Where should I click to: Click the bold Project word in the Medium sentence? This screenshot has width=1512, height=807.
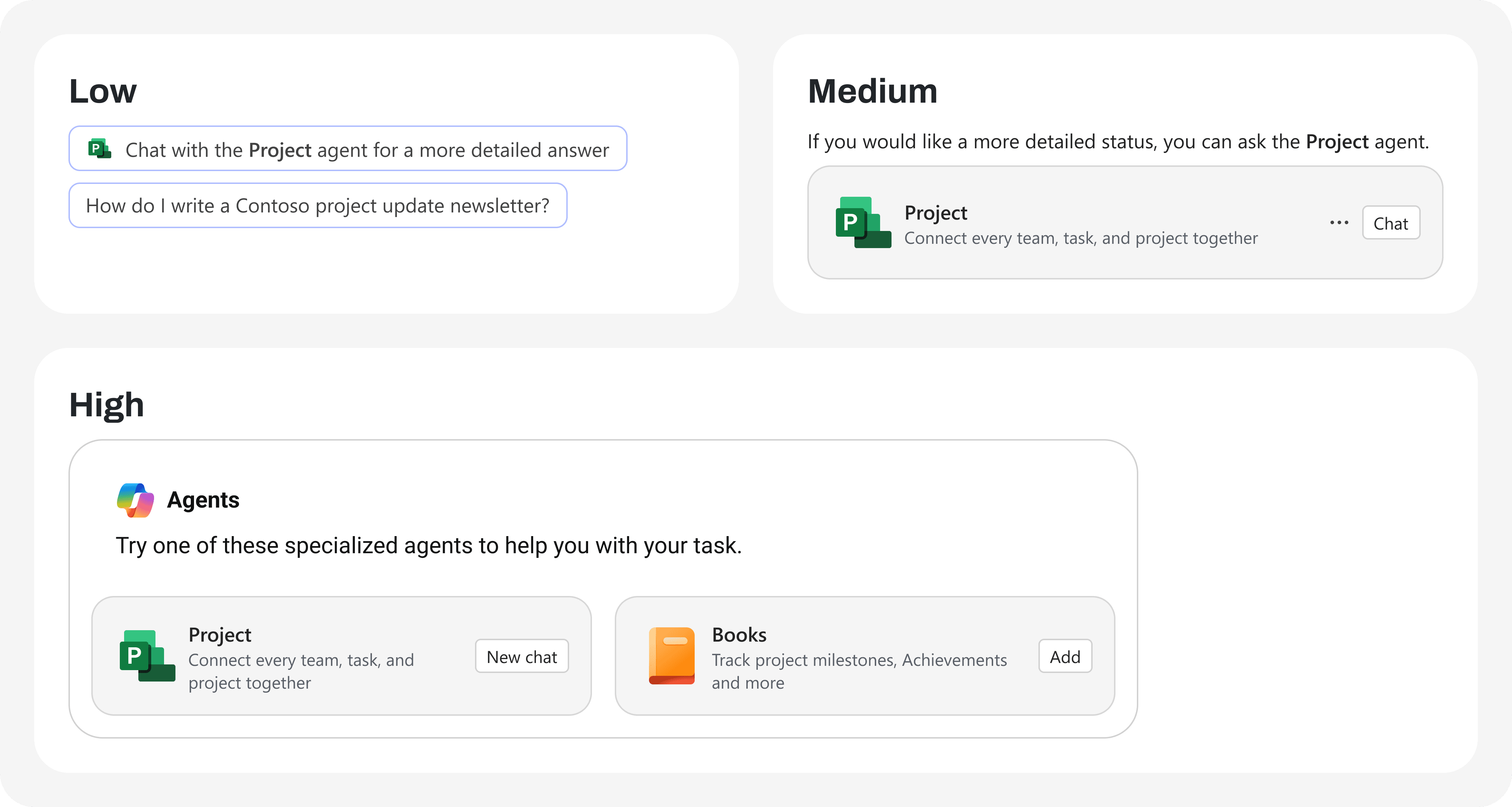pyautogui.click(x=1337, y=142)
